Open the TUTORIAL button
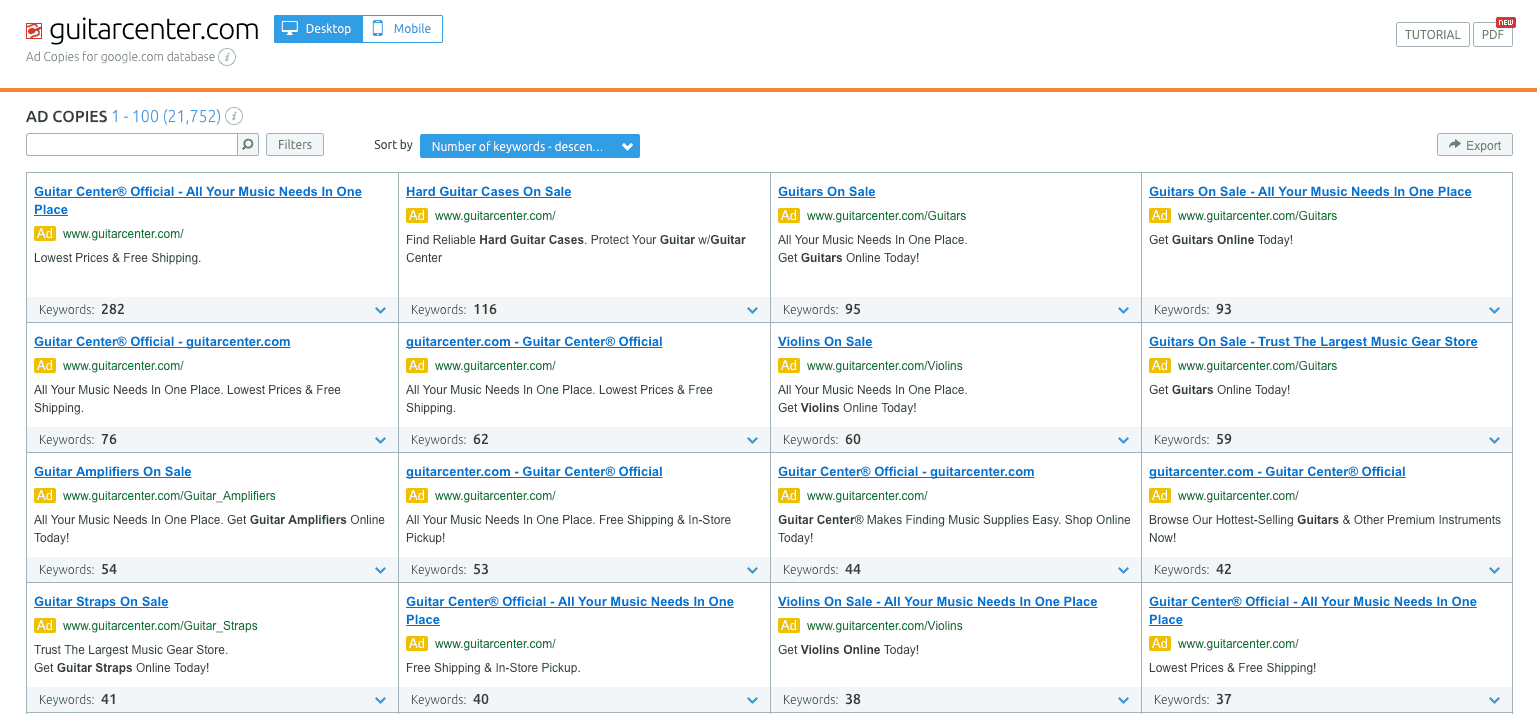Viewport: 1537px width, 714px height. tap(1433, 34)
